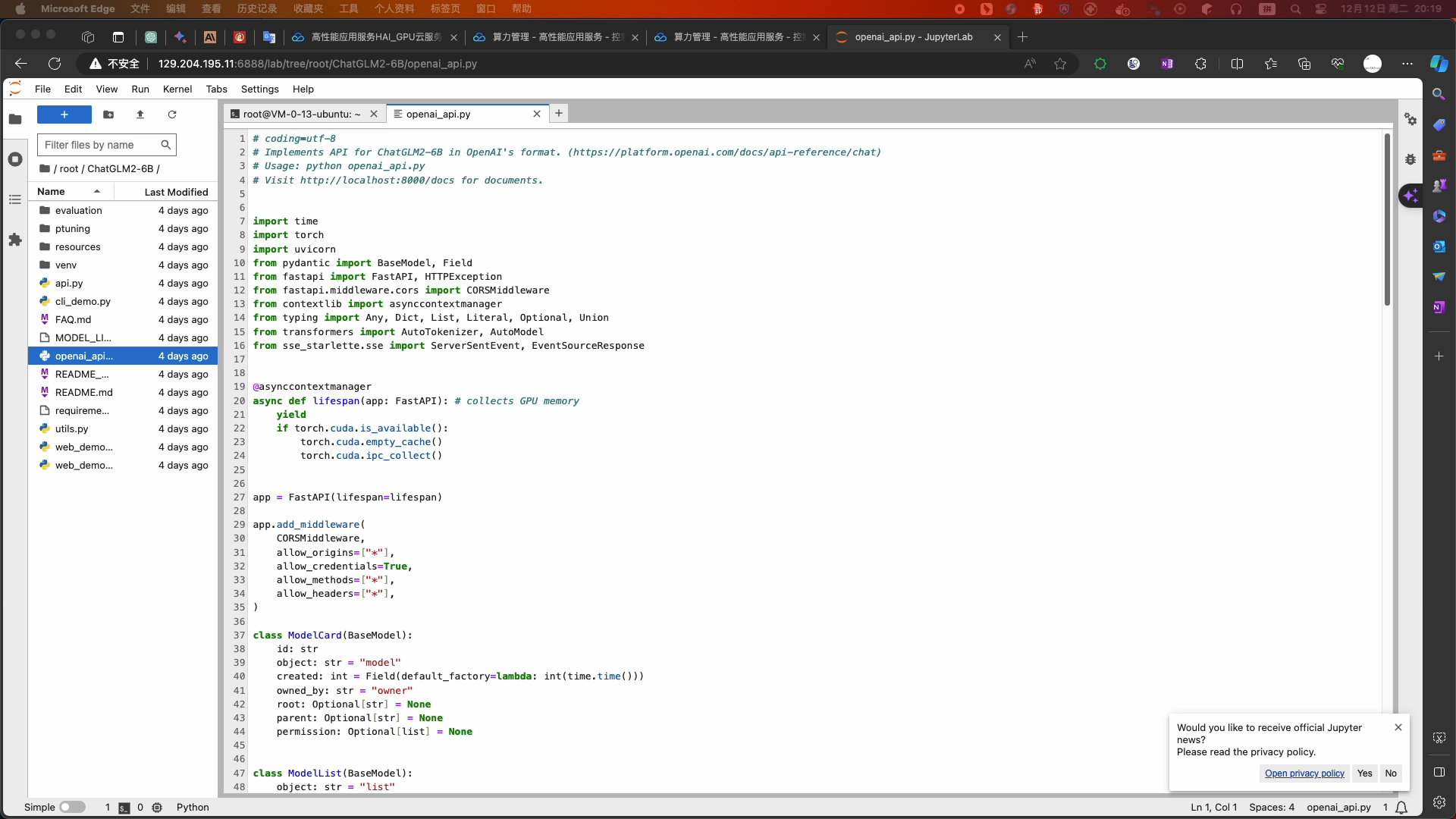Click the Upload Files icon
This screenshot has width=1456, height=819.
click(x=140, y=115)
